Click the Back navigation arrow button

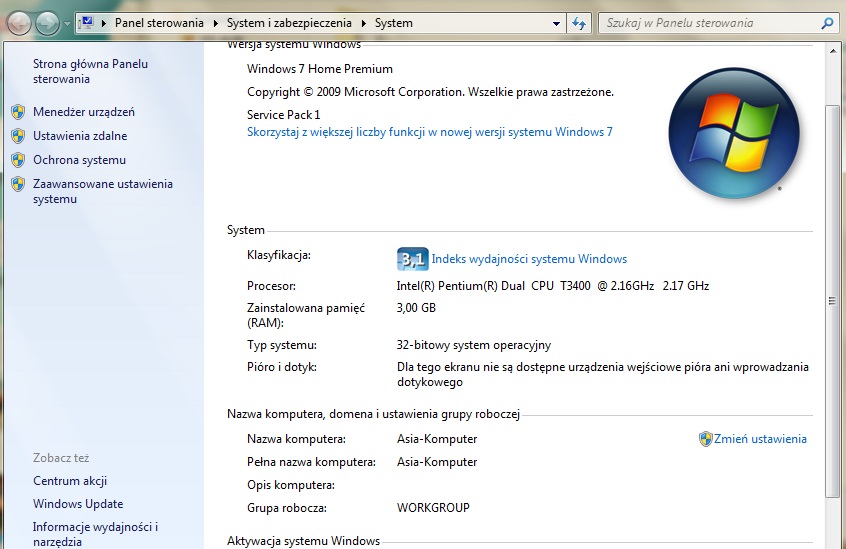pyautogui.click(x=18, y=24)
